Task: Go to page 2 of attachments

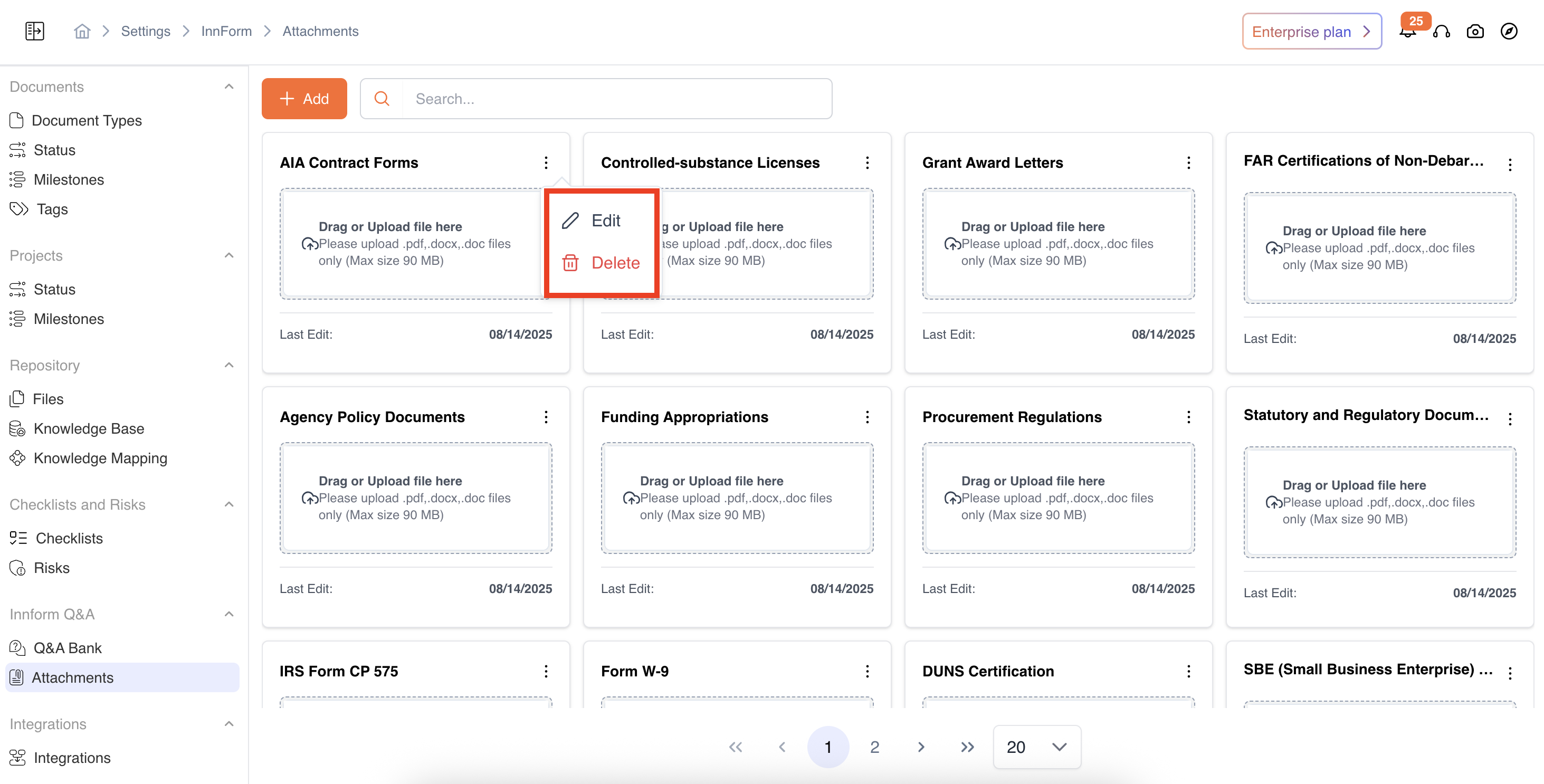Action: click(x=874, y=747)
